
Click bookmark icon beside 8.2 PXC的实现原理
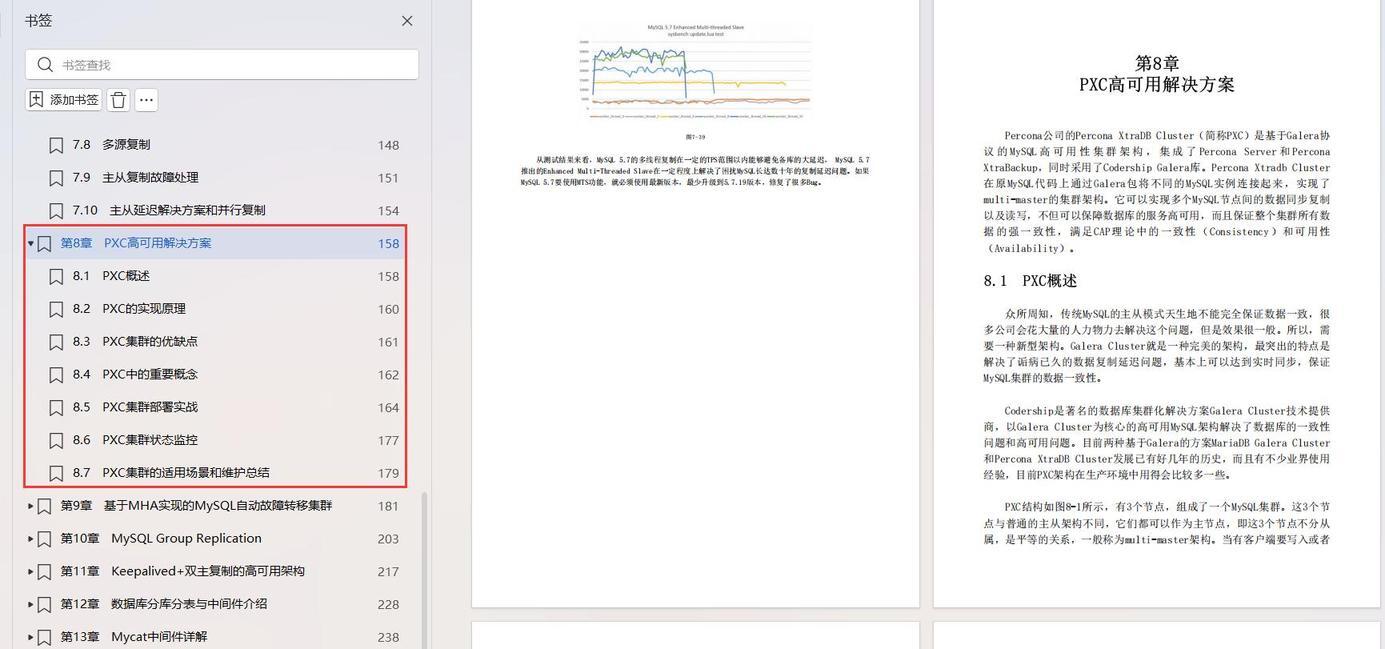click(x=56, y=309)
